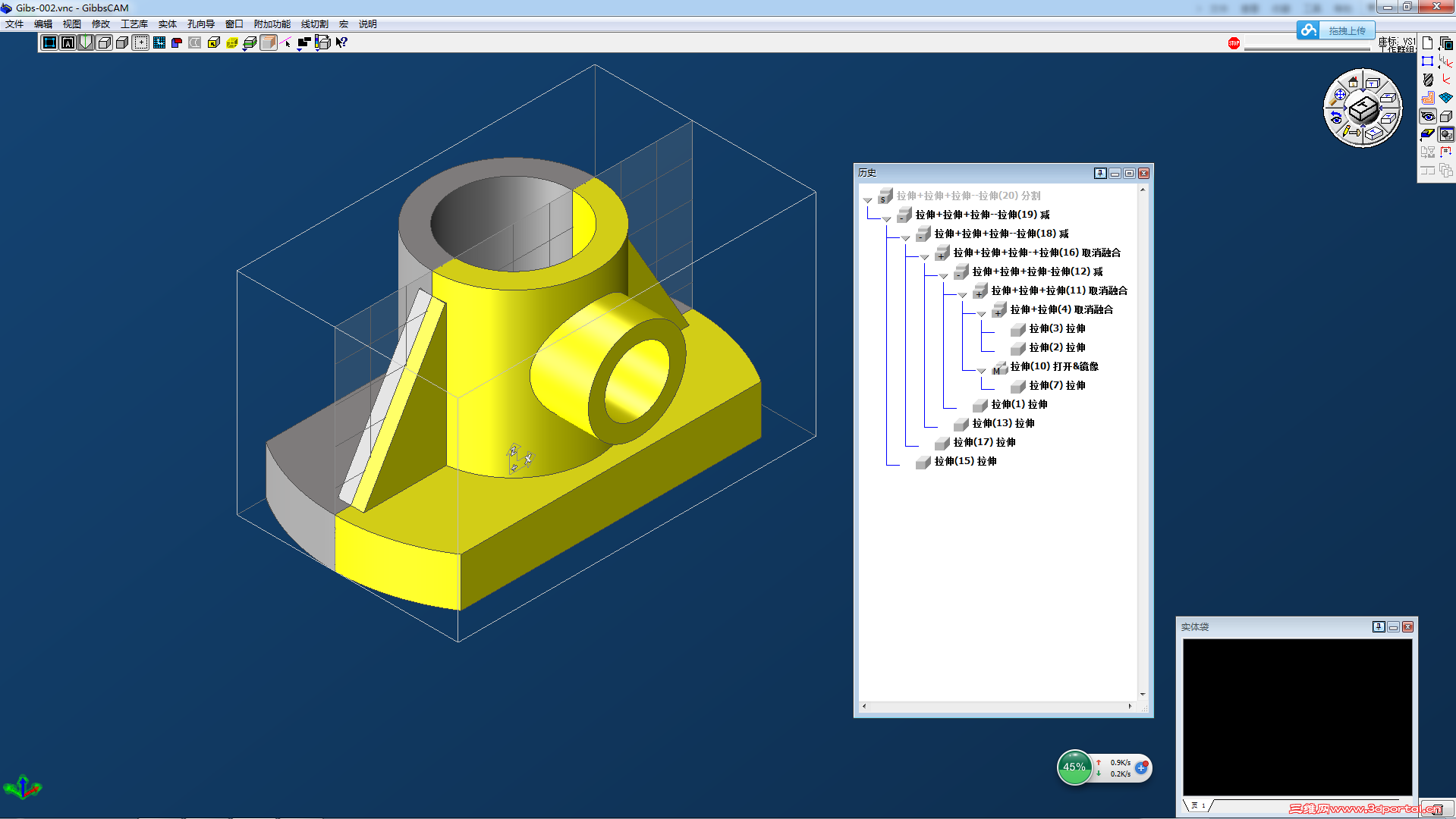Viewport: 1456px width, 819px height.
Task: Open the 线切割 menu
Action: [315, 24]
